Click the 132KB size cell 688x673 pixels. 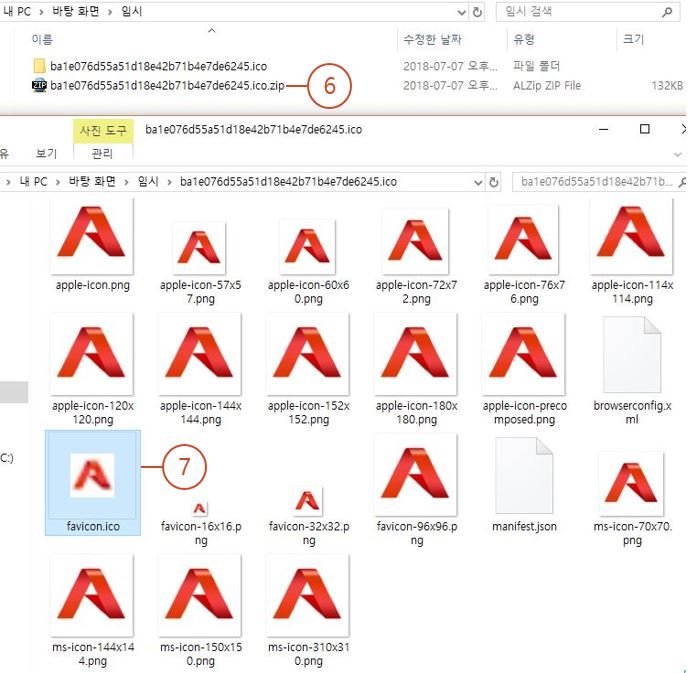(x=667, y=86)
